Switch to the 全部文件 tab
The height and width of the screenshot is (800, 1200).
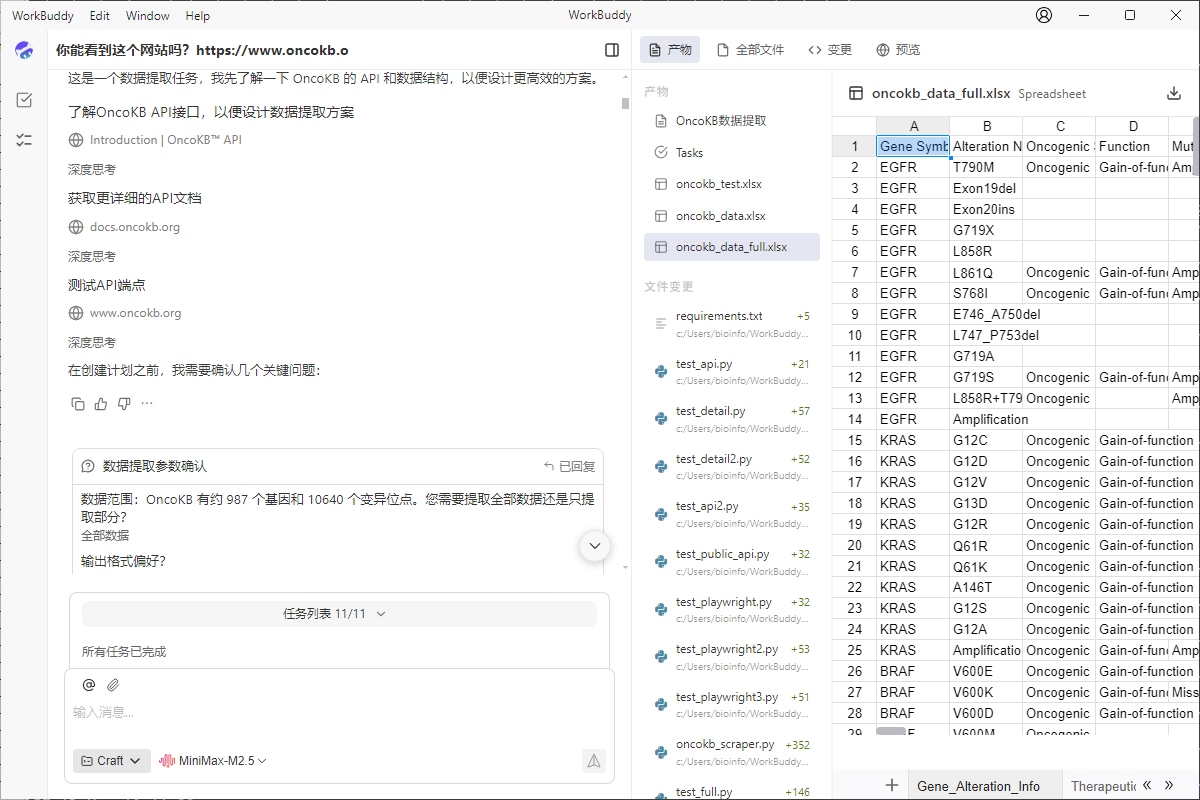click(750, 50)
